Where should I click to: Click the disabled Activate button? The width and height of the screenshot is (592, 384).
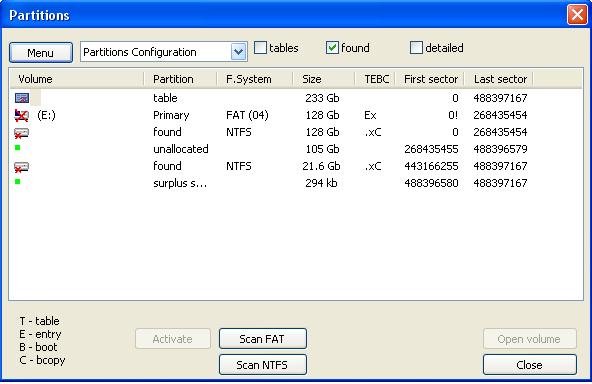(x=173, y=339)
